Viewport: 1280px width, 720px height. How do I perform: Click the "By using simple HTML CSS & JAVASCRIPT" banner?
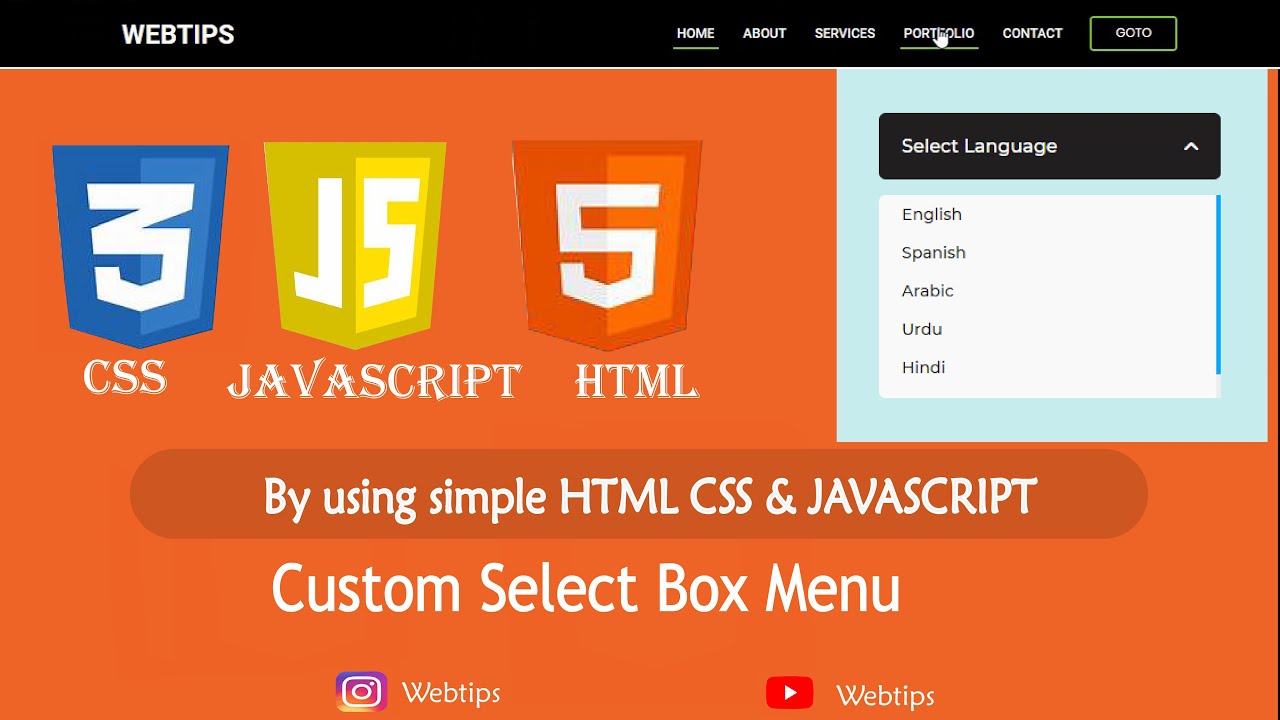pyautogui.click(x=638, y=494)
